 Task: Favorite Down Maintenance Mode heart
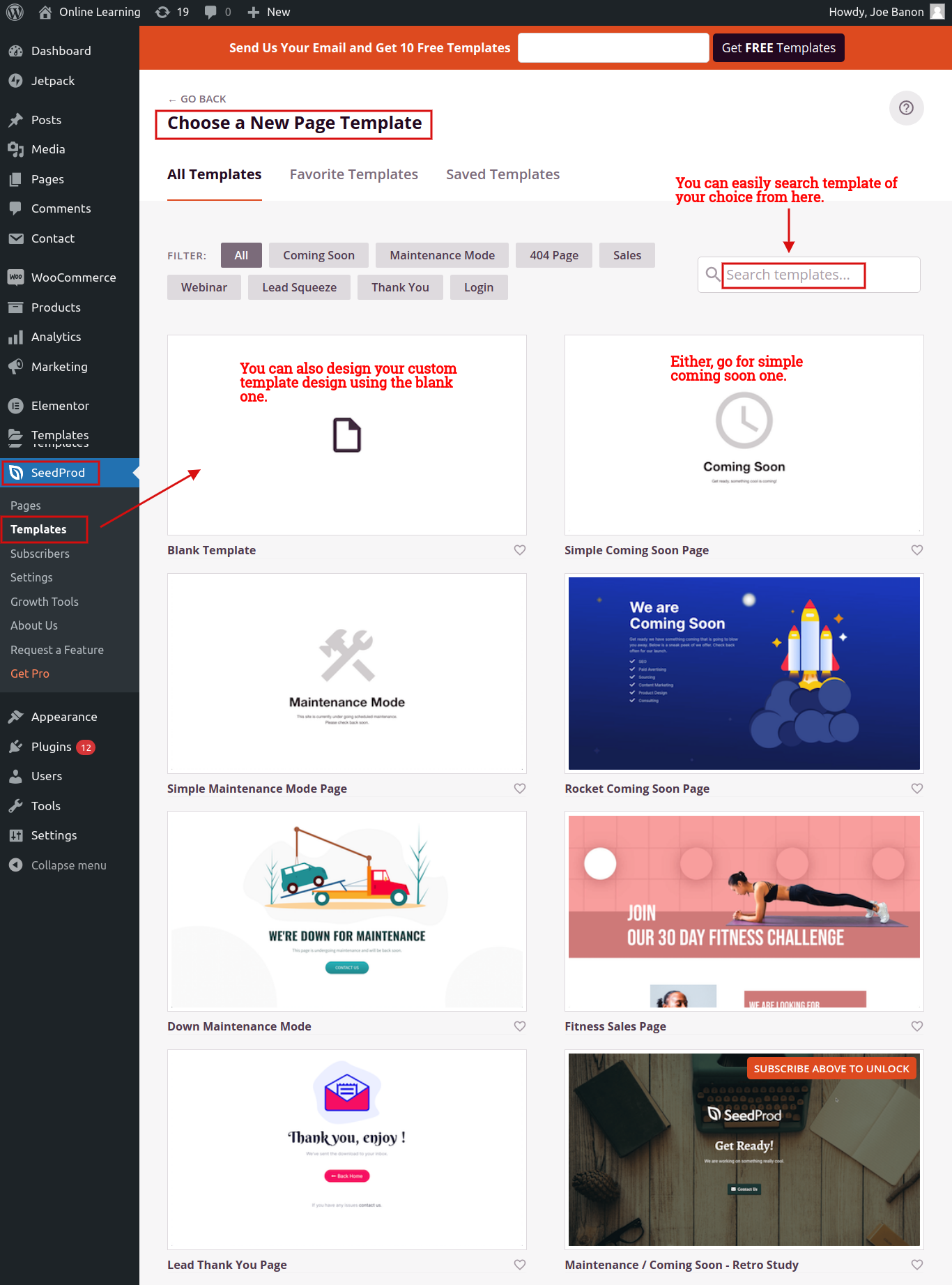[520, 1026]
